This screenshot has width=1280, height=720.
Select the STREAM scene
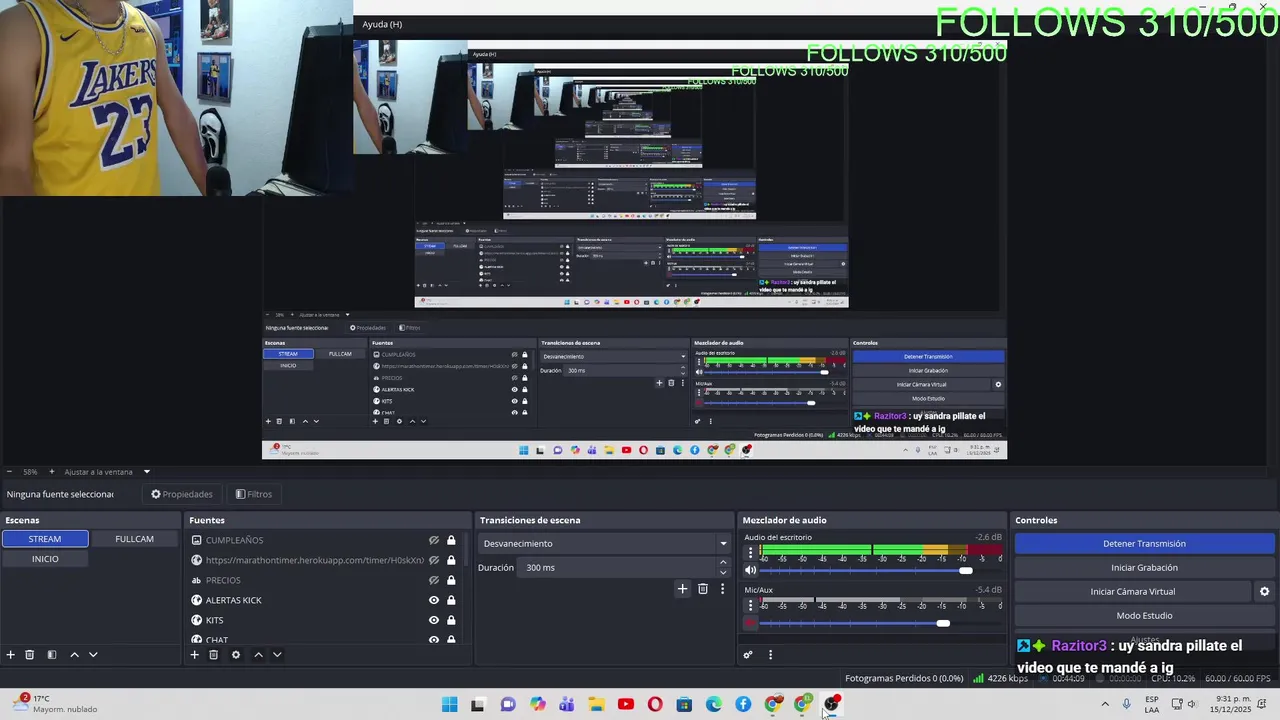click(x=45, y=539)
